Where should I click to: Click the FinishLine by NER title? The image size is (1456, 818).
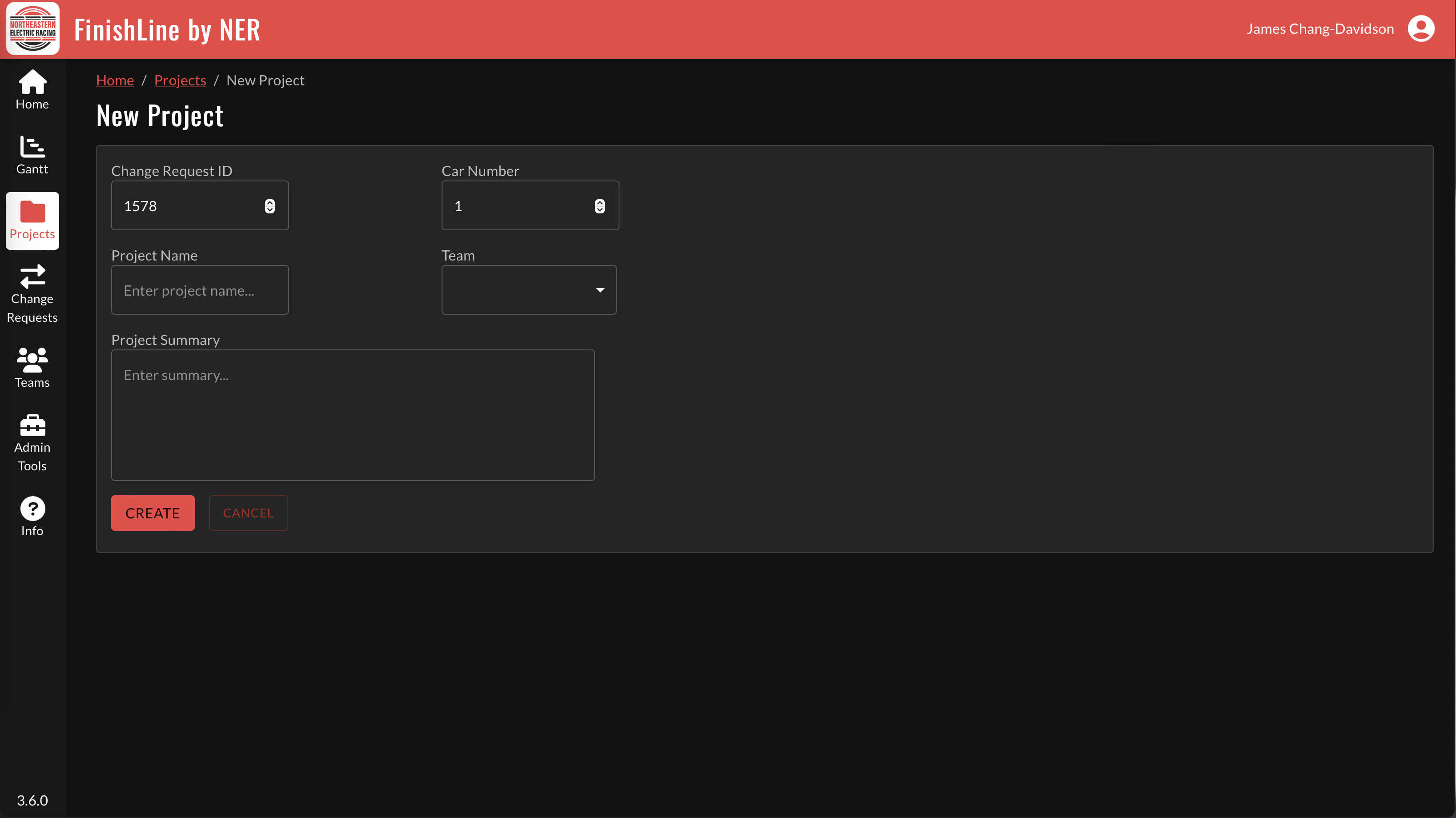point(167,29)
